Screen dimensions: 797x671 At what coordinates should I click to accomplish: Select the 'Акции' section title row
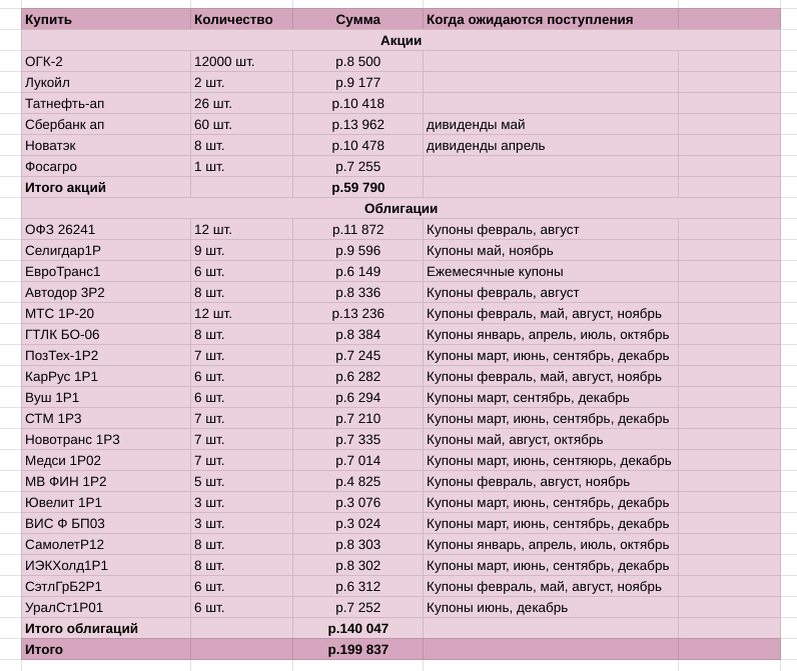(x=401, y=41)
